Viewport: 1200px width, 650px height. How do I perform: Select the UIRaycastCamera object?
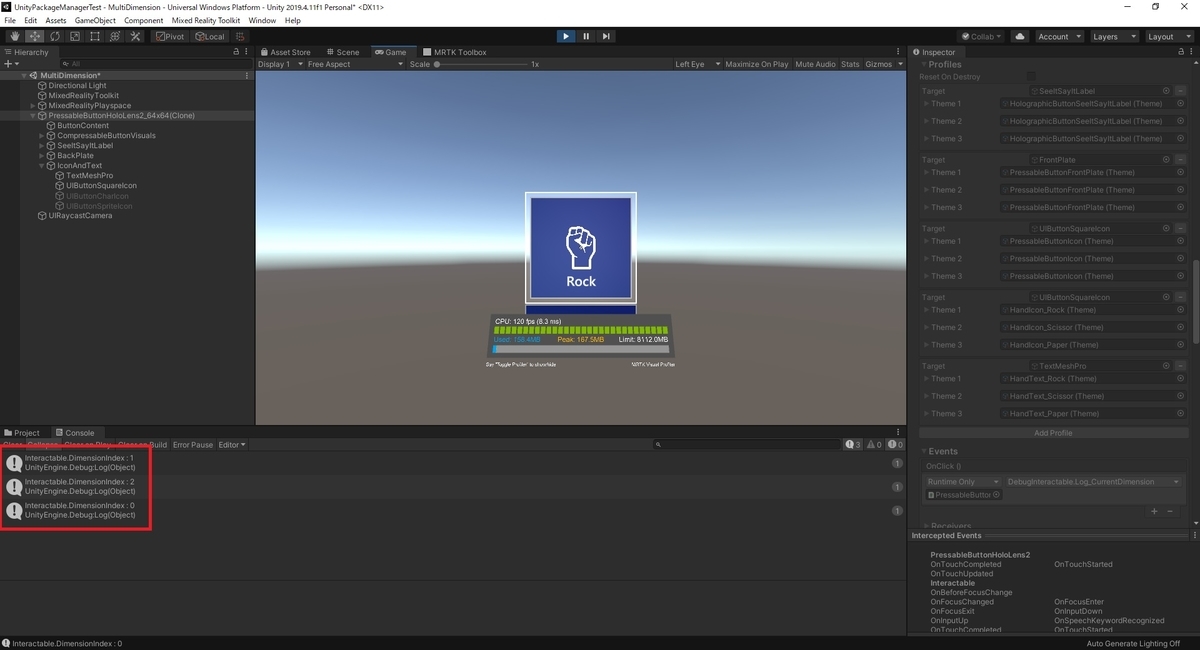[x=80, y=215]
